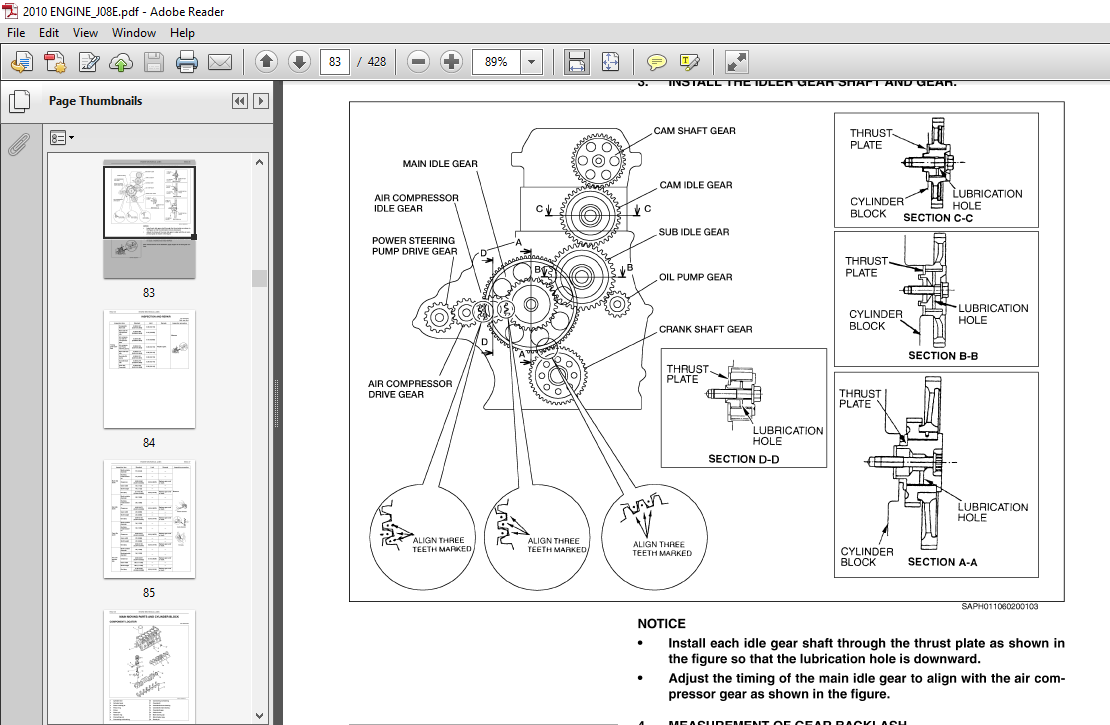Click the Page Thumbnails panel icon
The height and width of the screenshot is (725, 1110).
click(x=20, y=101)
